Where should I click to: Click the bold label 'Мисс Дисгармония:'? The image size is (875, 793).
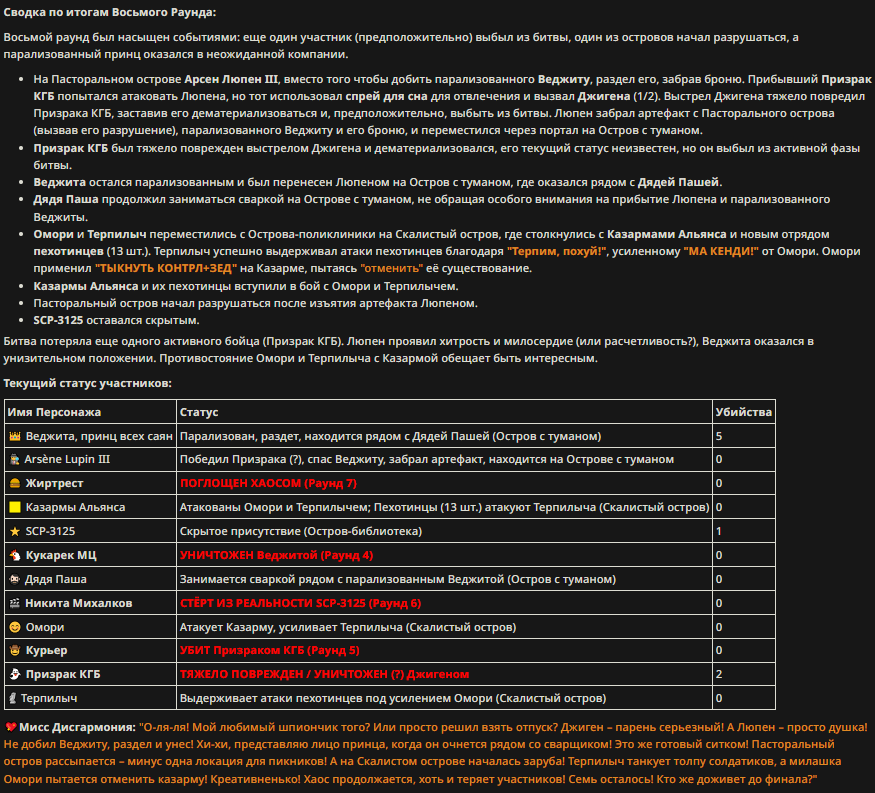[x=78, y=727]
